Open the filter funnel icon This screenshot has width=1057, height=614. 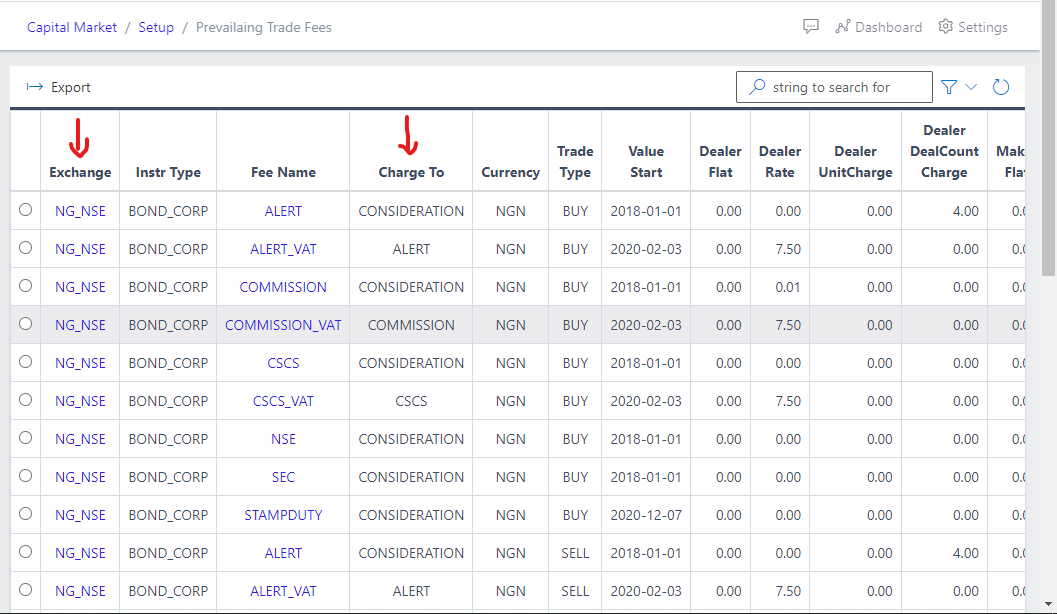tap(948, 87)
